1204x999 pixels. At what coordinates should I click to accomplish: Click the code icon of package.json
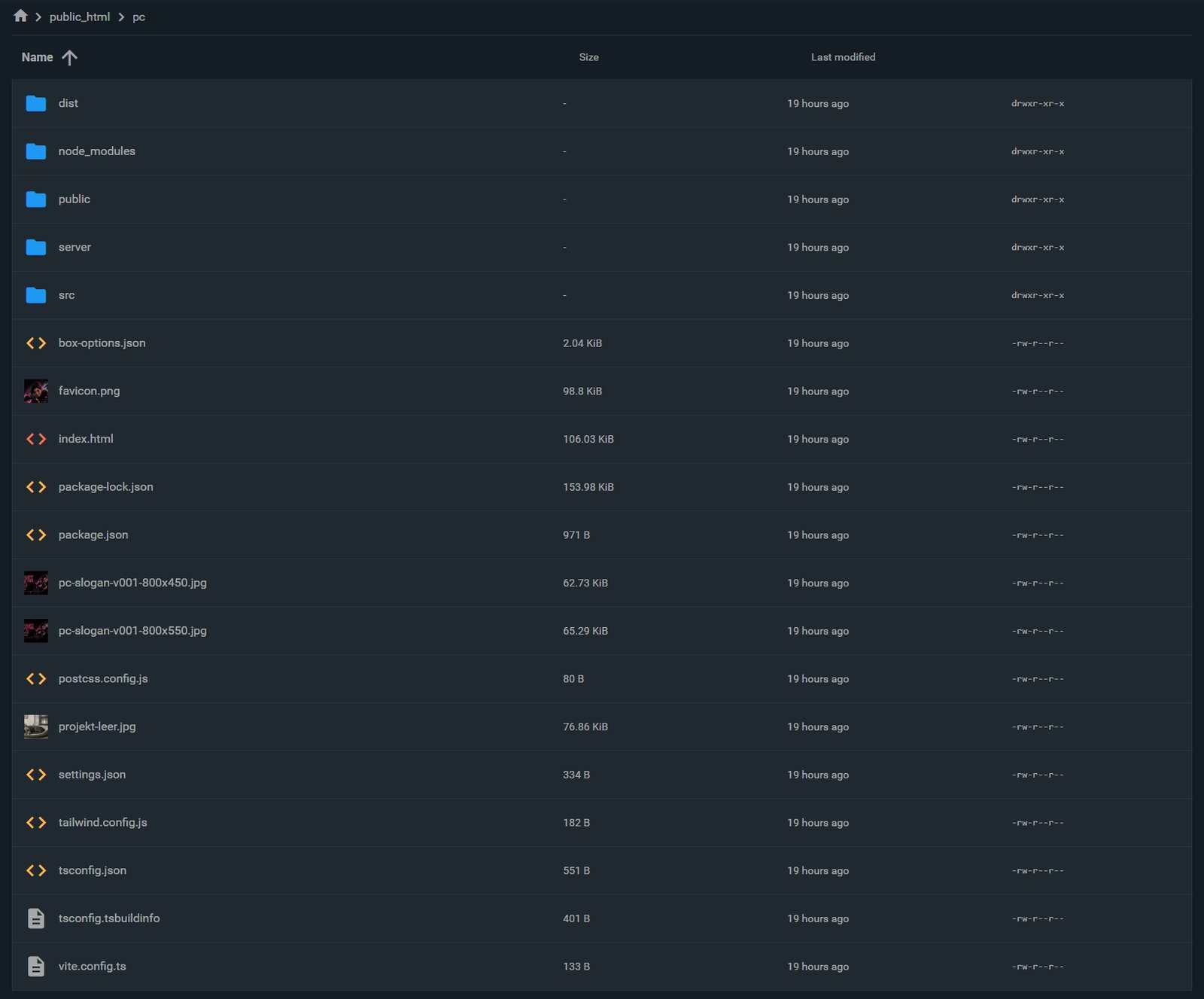point(36,535)
